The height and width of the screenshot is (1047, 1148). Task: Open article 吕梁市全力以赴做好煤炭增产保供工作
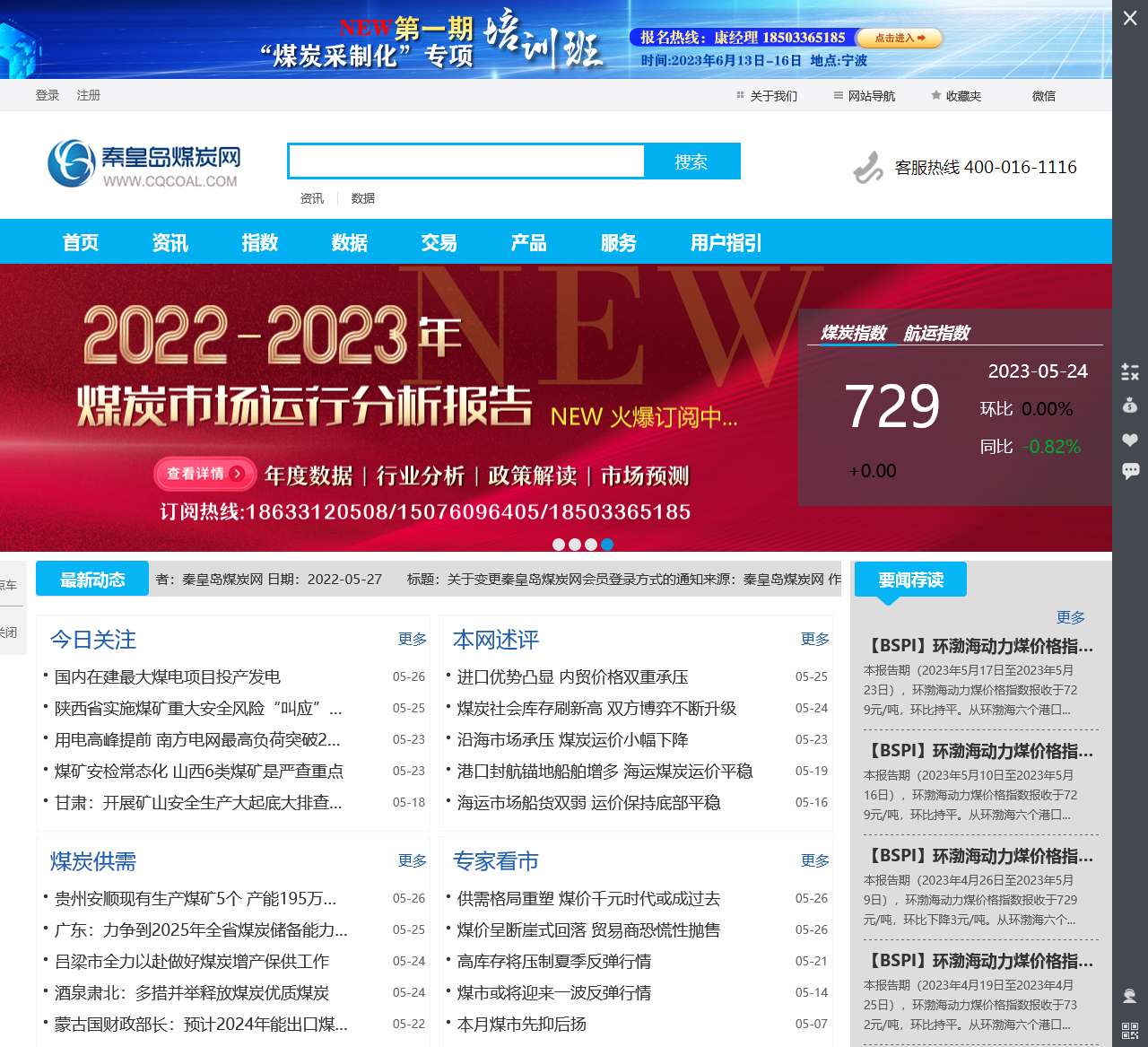192,962
